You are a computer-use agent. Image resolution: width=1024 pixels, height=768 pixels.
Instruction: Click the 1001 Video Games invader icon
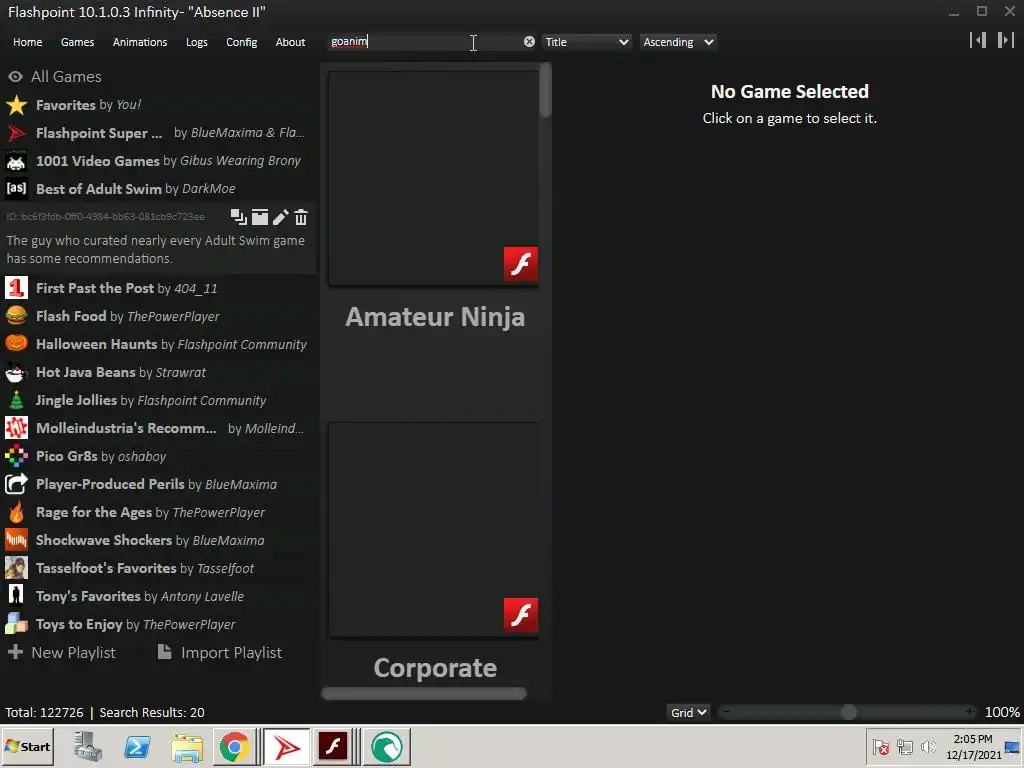tap(16, 161)
